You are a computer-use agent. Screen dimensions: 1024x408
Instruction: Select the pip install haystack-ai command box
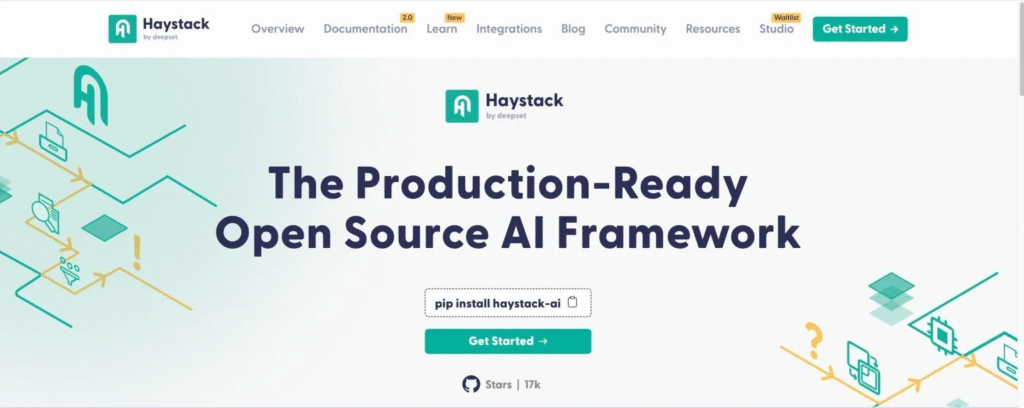pos(507,303)
